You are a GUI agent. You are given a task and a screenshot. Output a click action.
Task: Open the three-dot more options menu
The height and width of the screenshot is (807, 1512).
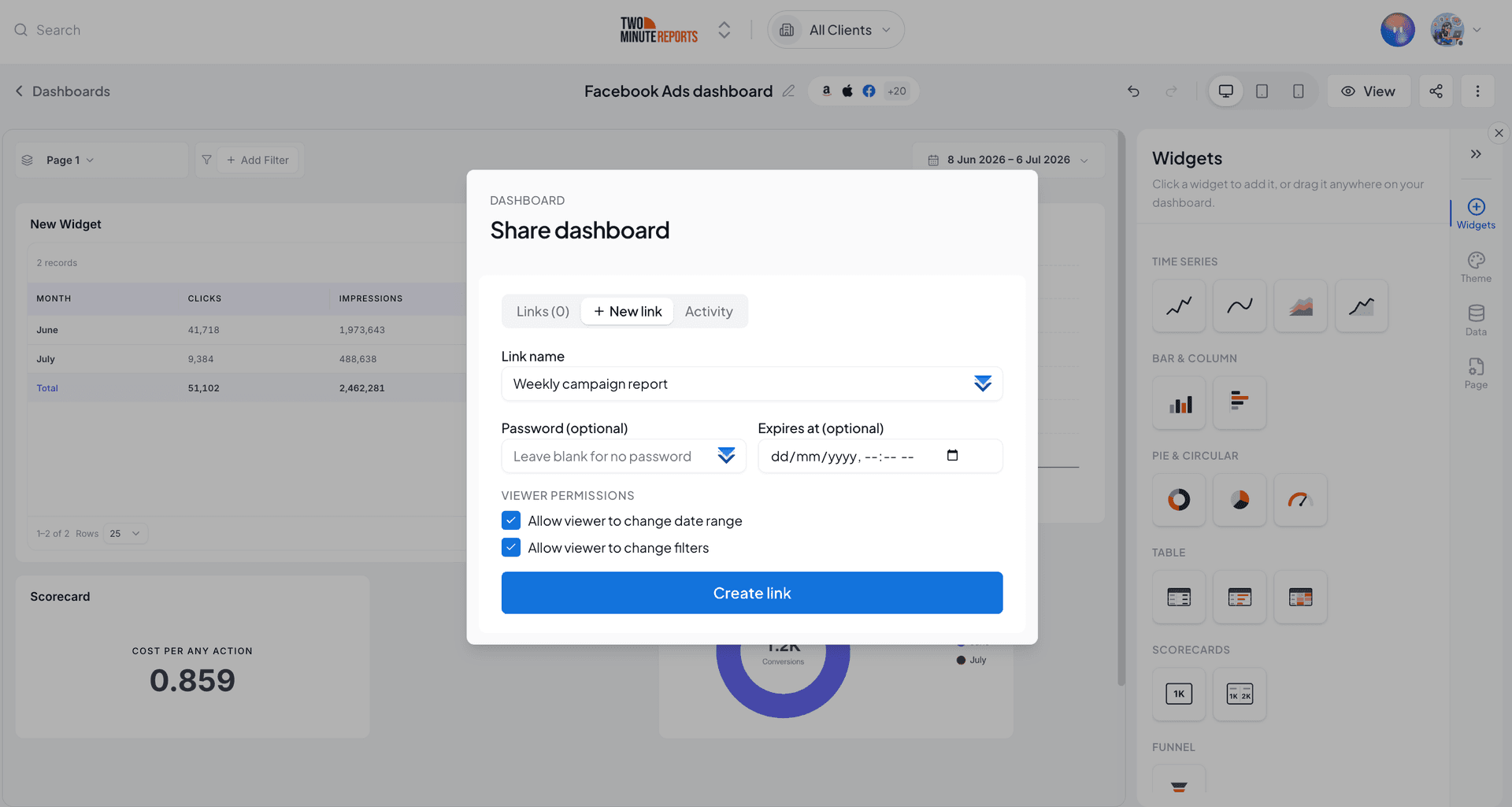1477,91
